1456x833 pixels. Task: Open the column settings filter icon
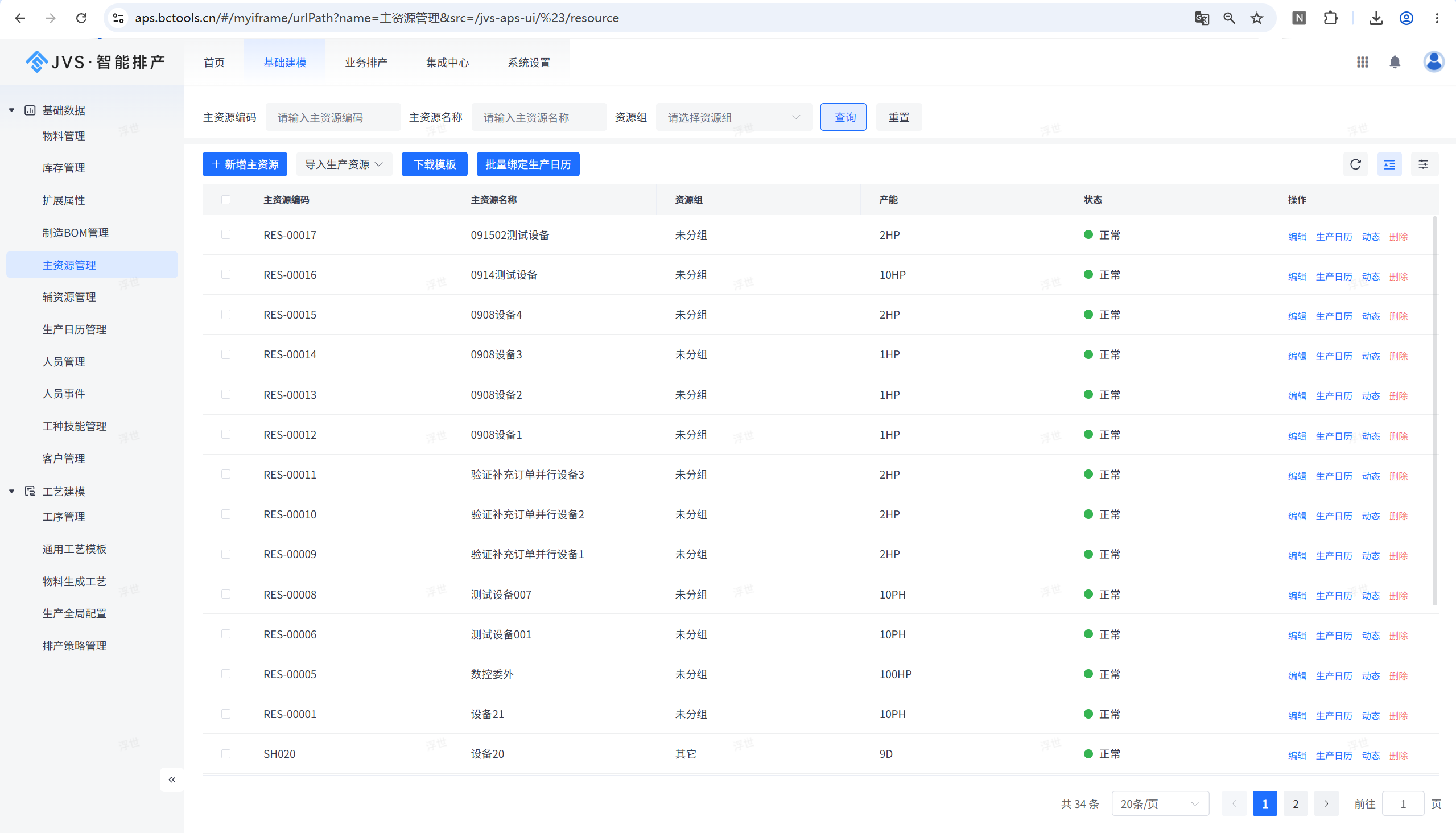click(1424, 165)
